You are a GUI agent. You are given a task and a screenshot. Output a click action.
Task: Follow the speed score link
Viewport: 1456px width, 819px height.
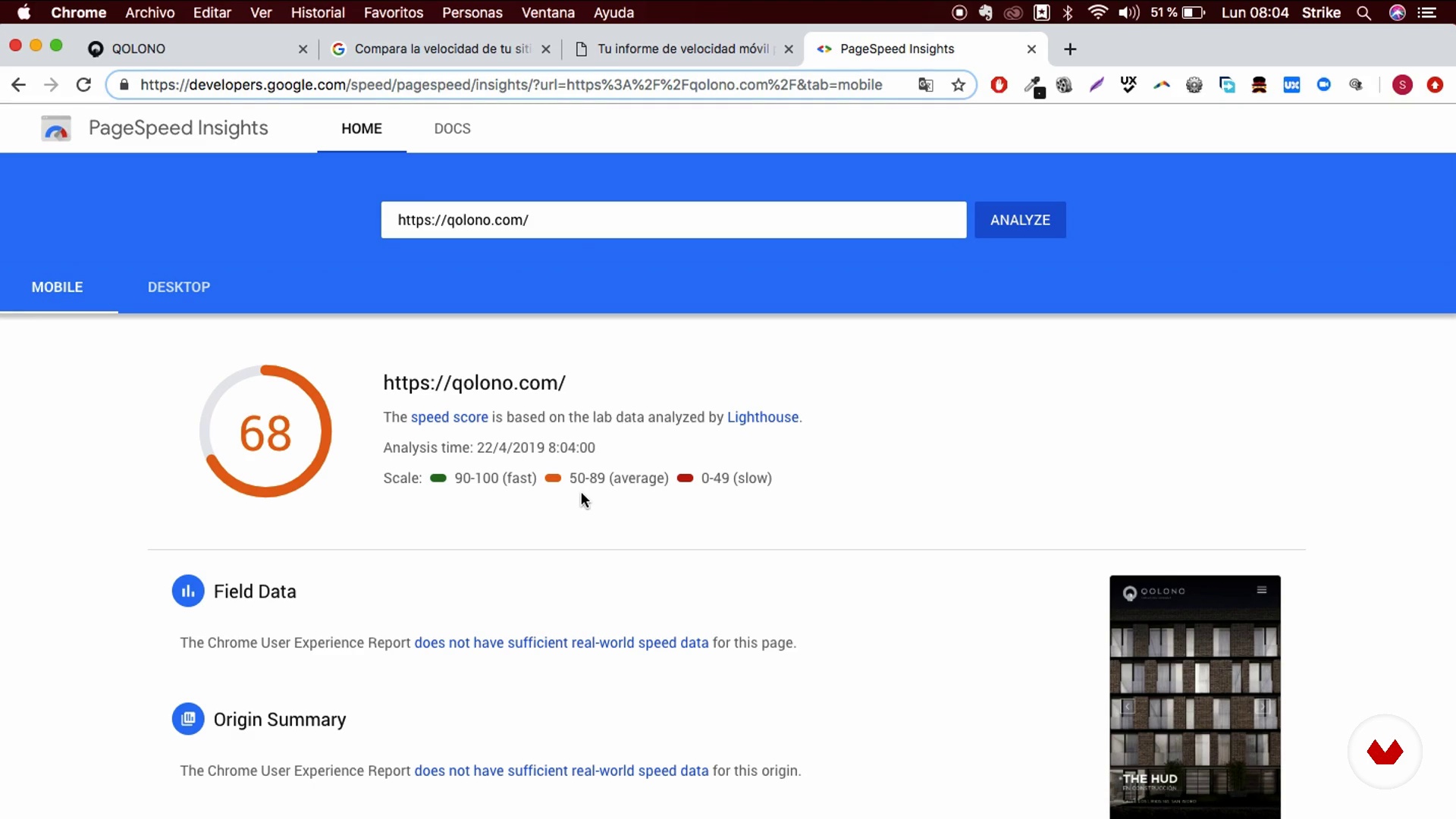tap(450, 417)
